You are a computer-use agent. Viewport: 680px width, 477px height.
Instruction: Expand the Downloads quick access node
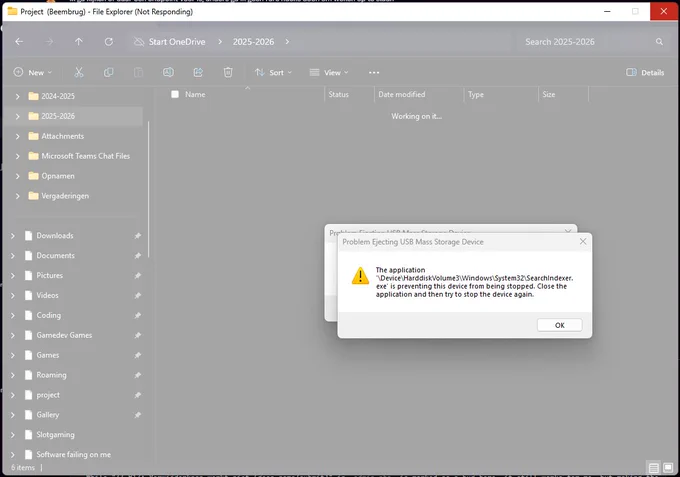coord(13,236)
